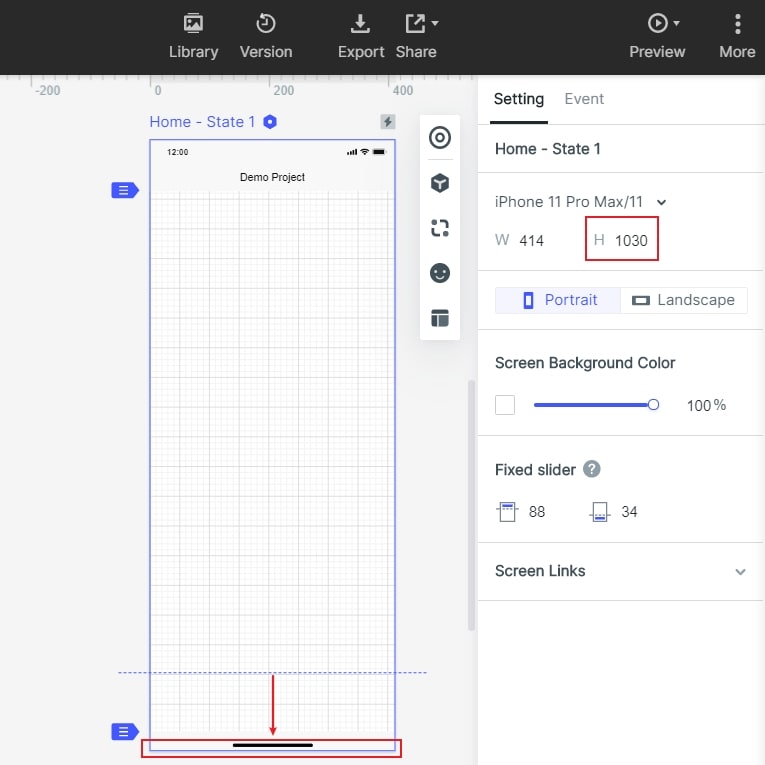
Task: Open the iPhone 11 Pro Max/11 device dropdown
Action: [581, 202]
